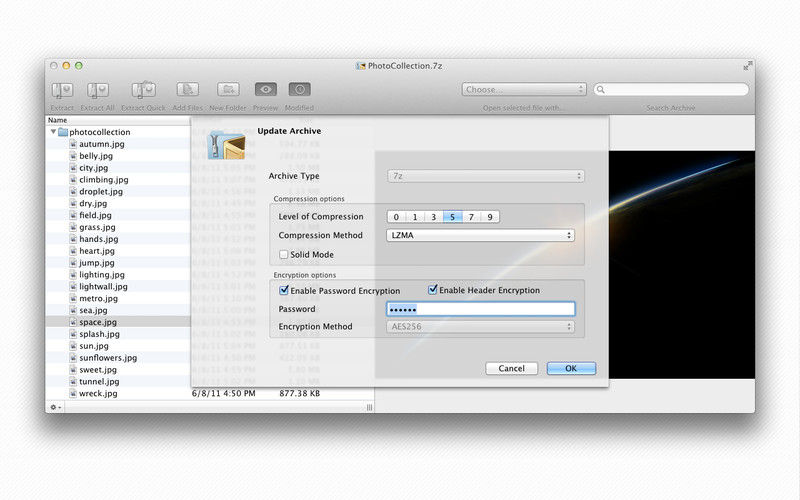
Task: Click the fullscreen arrows icon
Action: point(747,66)
